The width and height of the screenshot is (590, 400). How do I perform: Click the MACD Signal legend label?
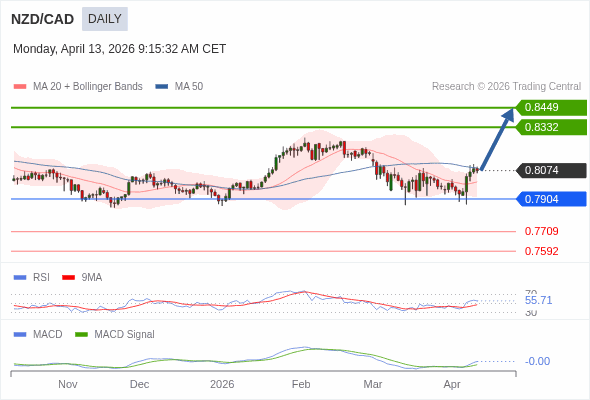pyautogui.click(x=125, y=335)
